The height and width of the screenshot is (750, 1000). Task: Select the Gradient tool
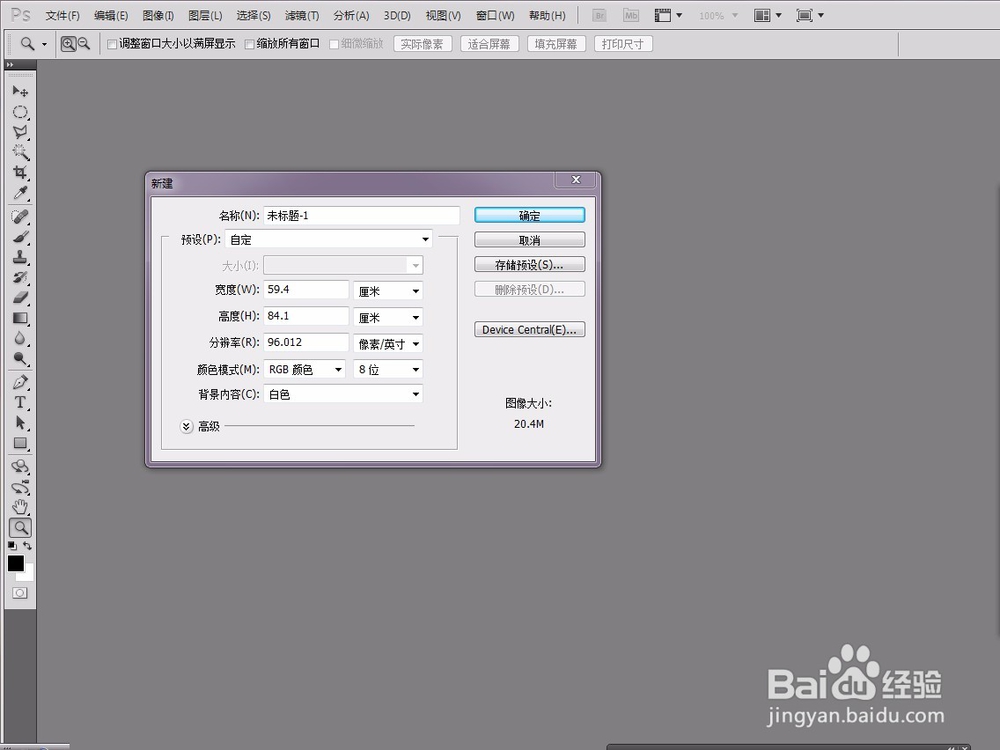tap(20, 318)
